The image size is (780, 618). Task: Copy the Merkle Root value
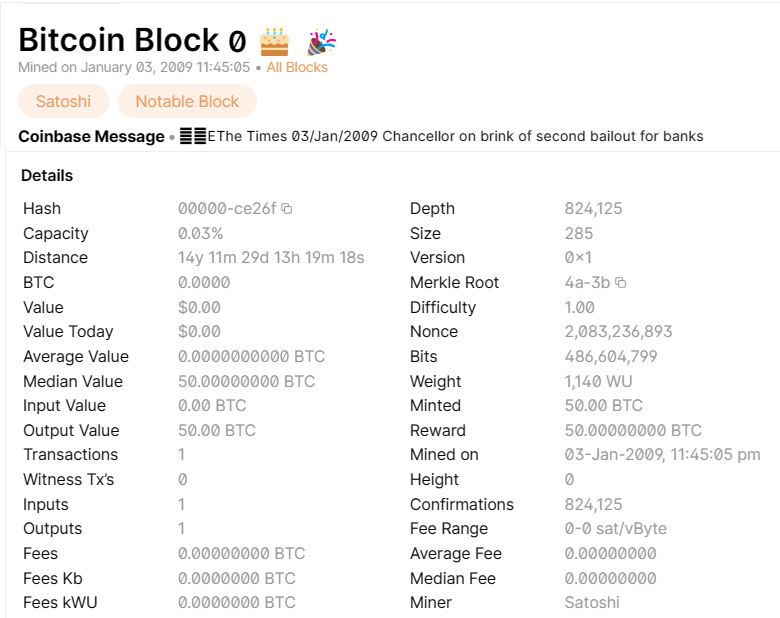point(620,283)
